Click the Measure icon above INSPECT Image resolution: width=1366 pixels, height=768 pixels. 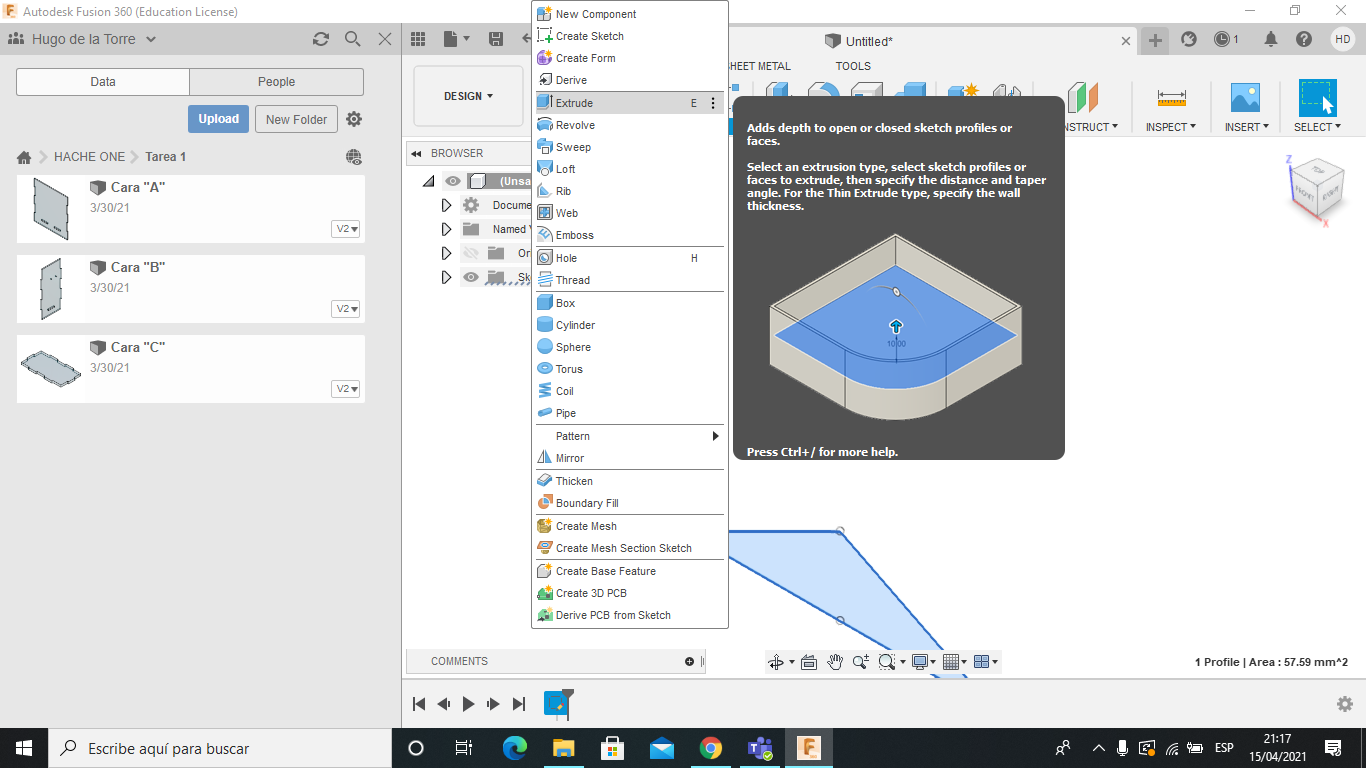[x=1171, y=98]
